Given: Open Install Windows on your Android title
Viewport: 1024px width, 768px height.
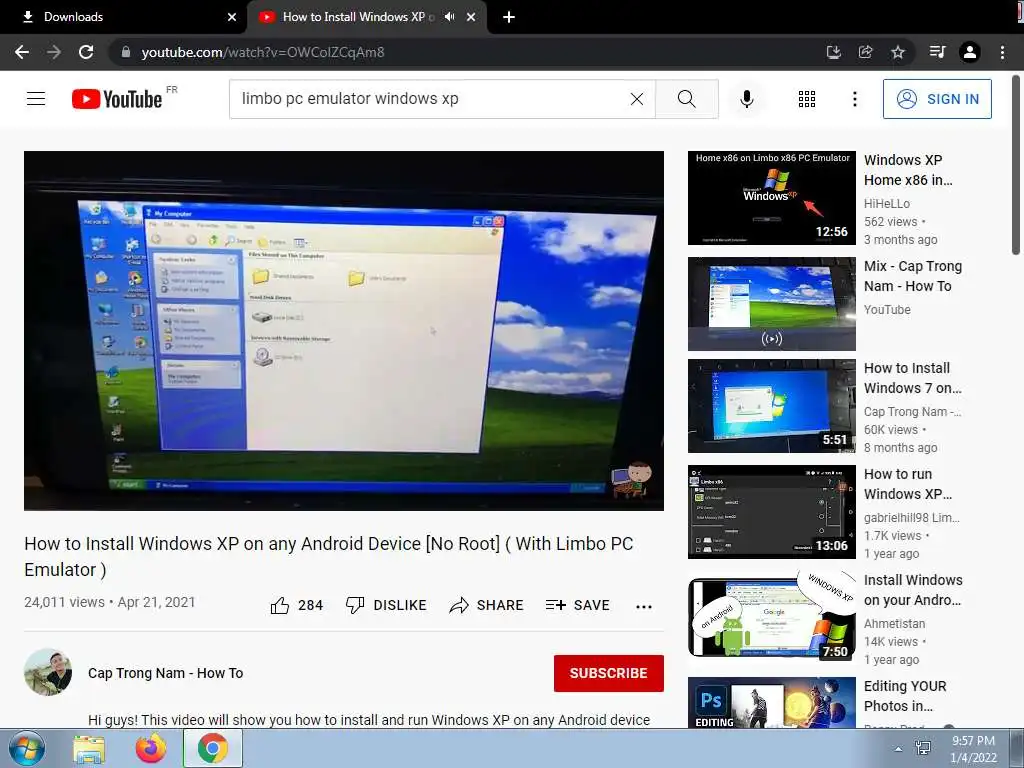Looking at the screenshot, I should (913, 590).
